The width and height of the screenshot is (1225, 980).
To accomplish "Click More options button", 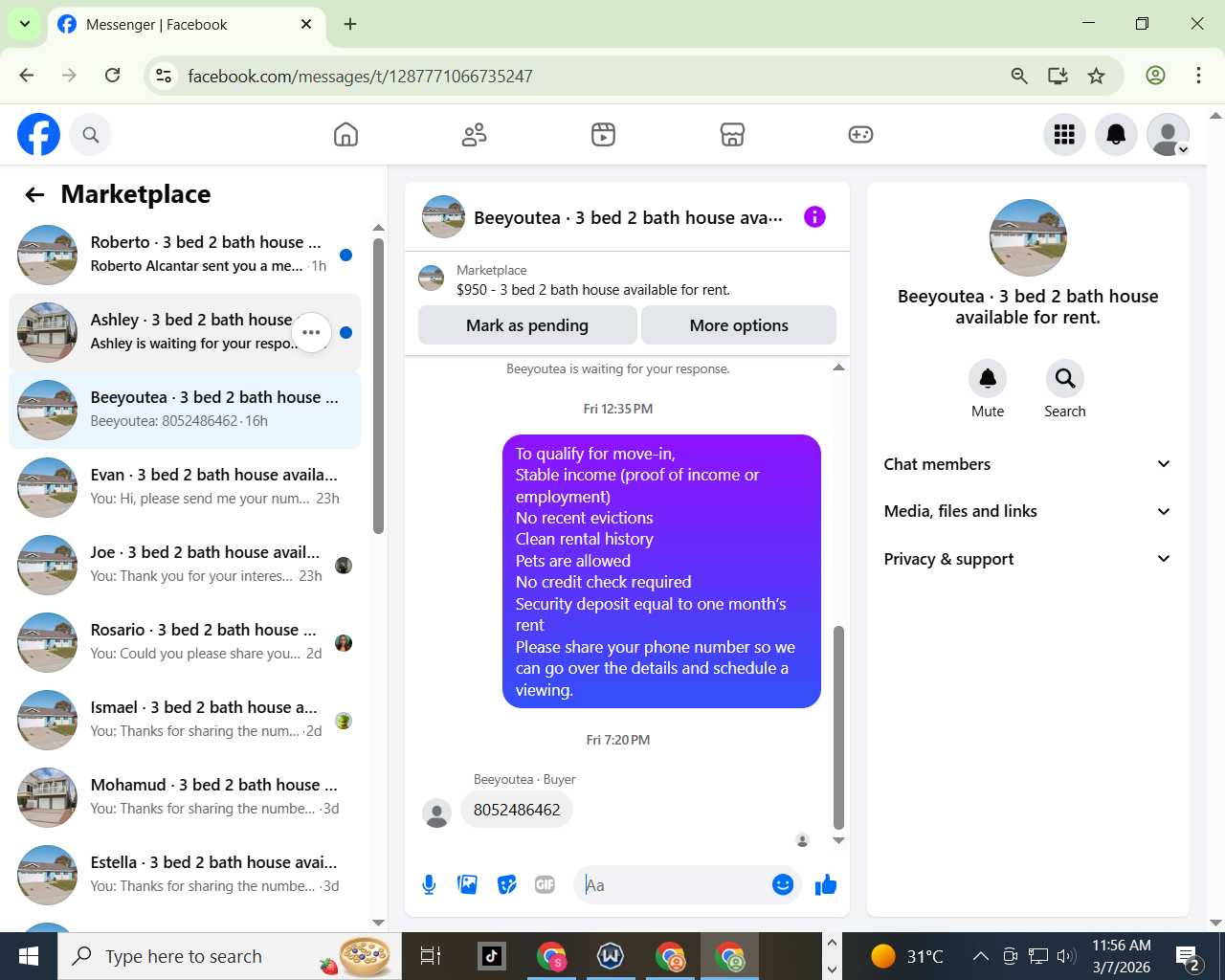I will pos(739,325).
